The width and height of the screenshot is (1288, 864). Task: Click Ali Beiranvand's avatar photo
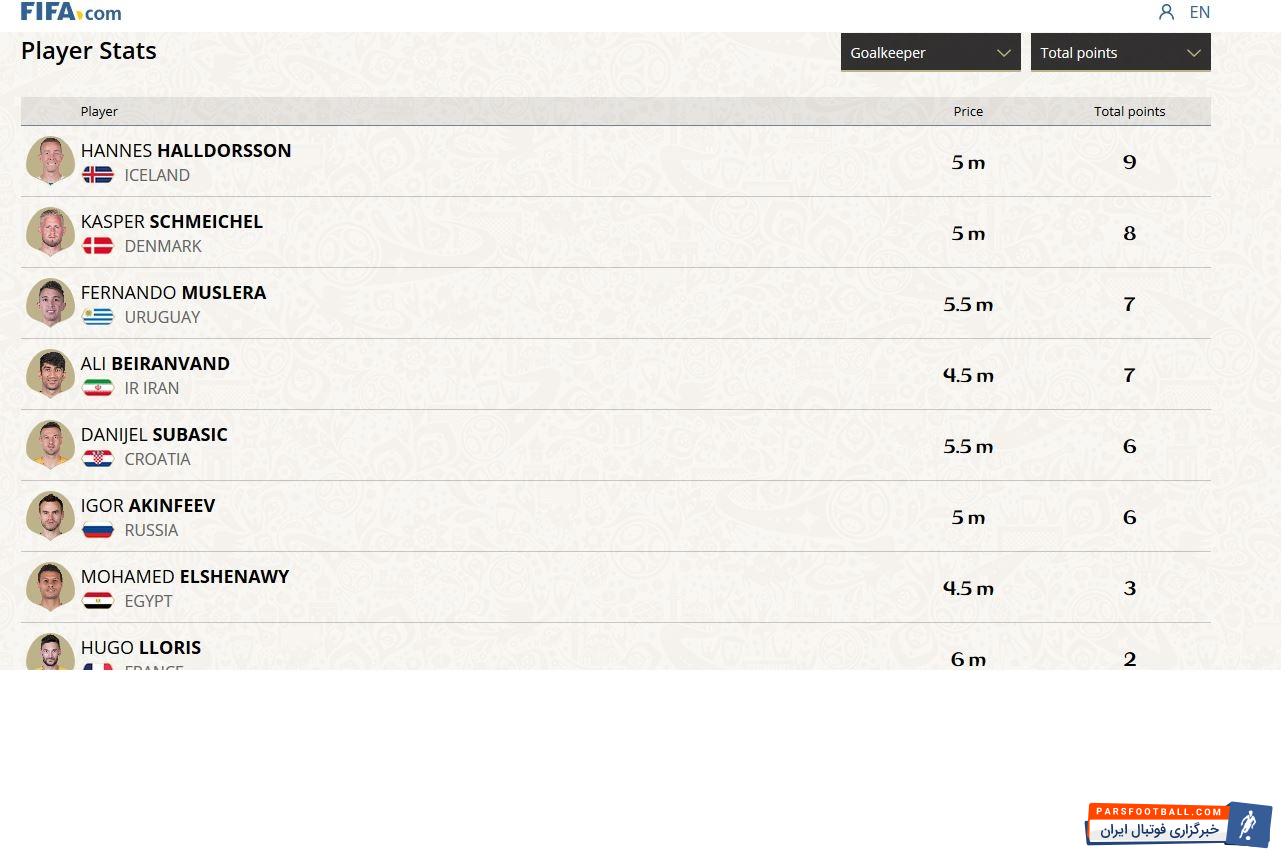point(50,374)
